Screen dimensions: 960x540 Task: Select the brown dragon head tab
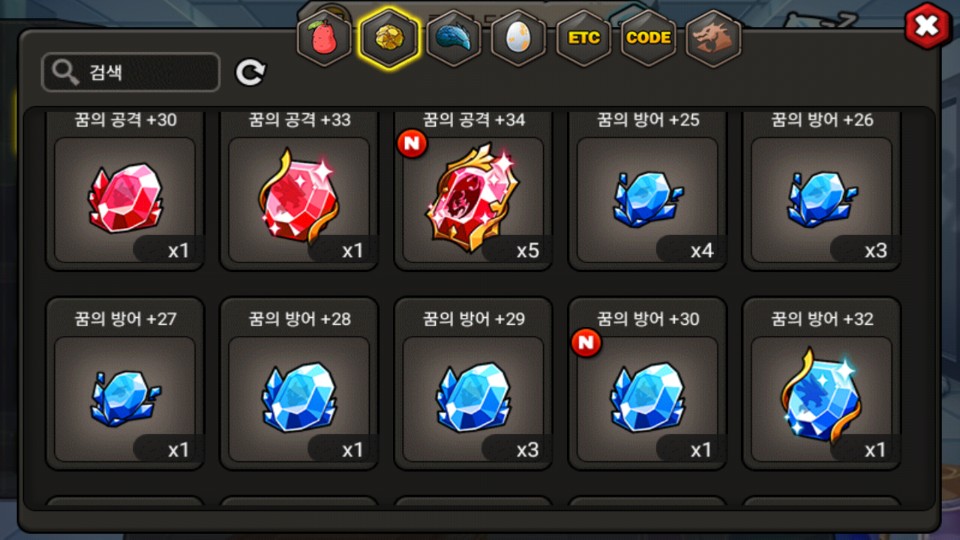click(713, 38)
